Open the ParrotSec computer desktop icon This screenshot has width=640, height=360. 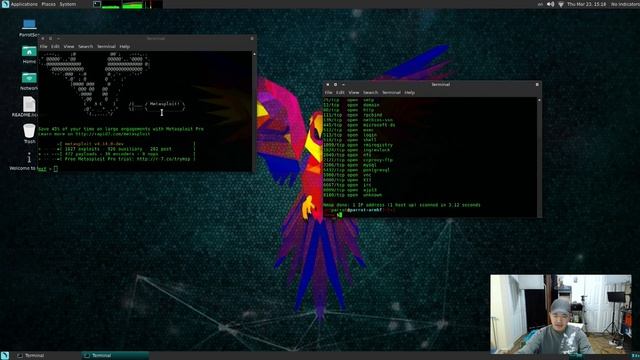(x=29, y=27)
